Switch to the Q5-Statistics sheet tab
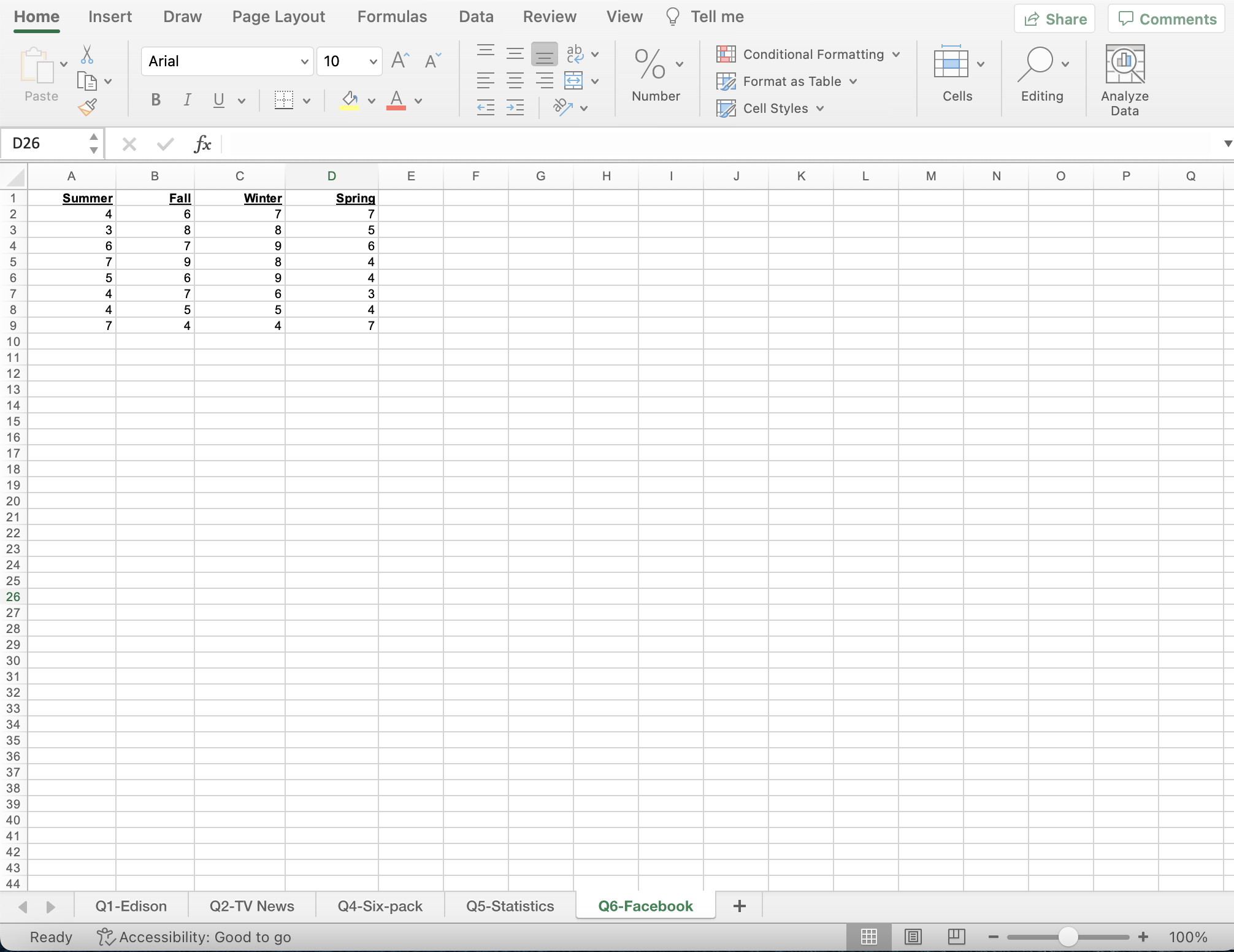This screenshot has width=1234, height=952. [x=510, y=906]
